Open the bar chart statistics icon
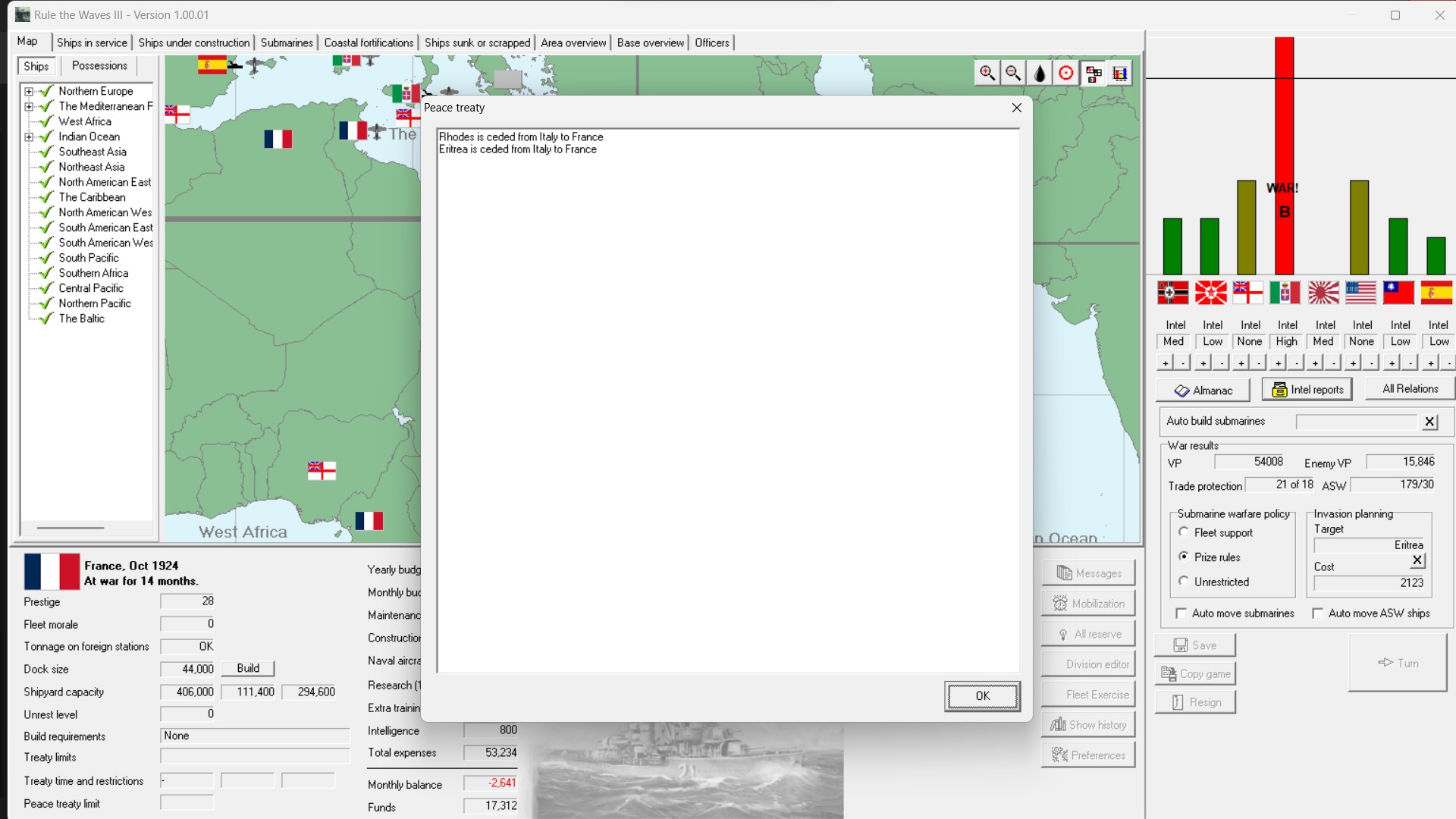1456x819 pixels. (x=1120, y=73)
